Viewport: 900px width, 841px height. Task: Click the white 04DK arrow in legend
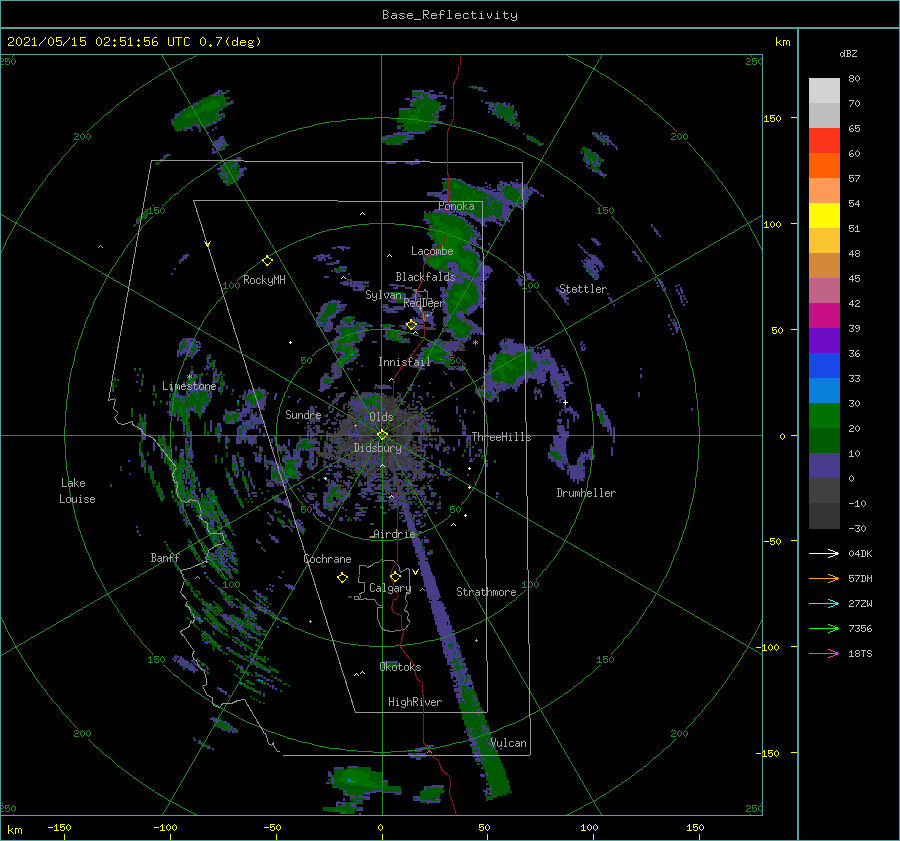(824, 553)
